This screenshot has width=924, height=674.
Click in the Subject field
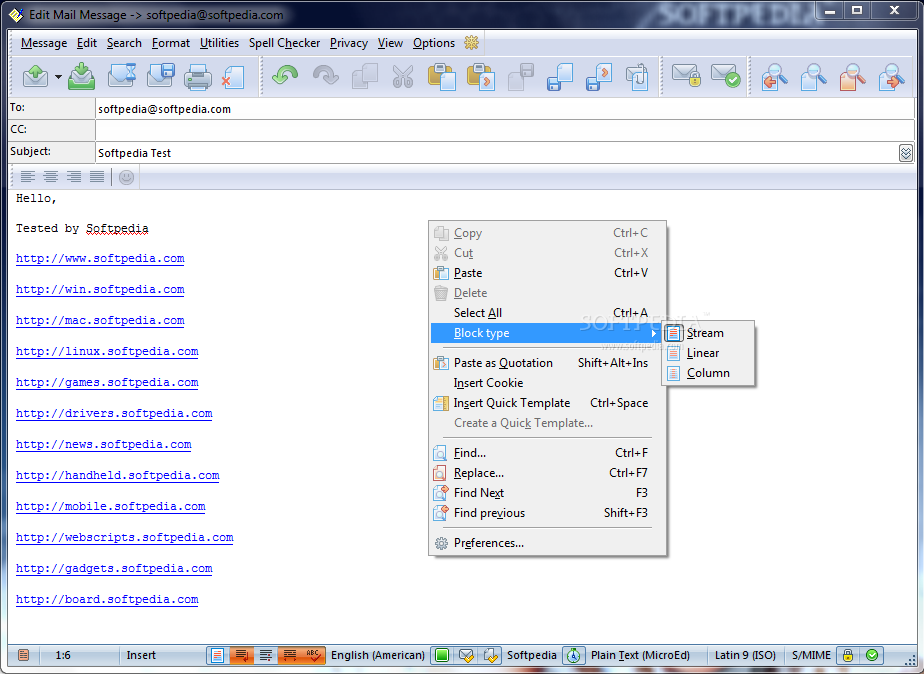[x=496, y=153]
